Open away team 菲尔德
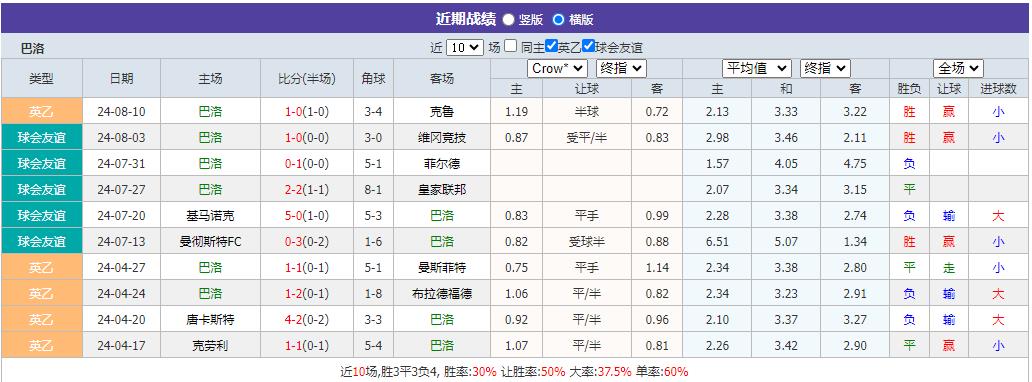Screen dimensions: 1032x382 (442, 163)
